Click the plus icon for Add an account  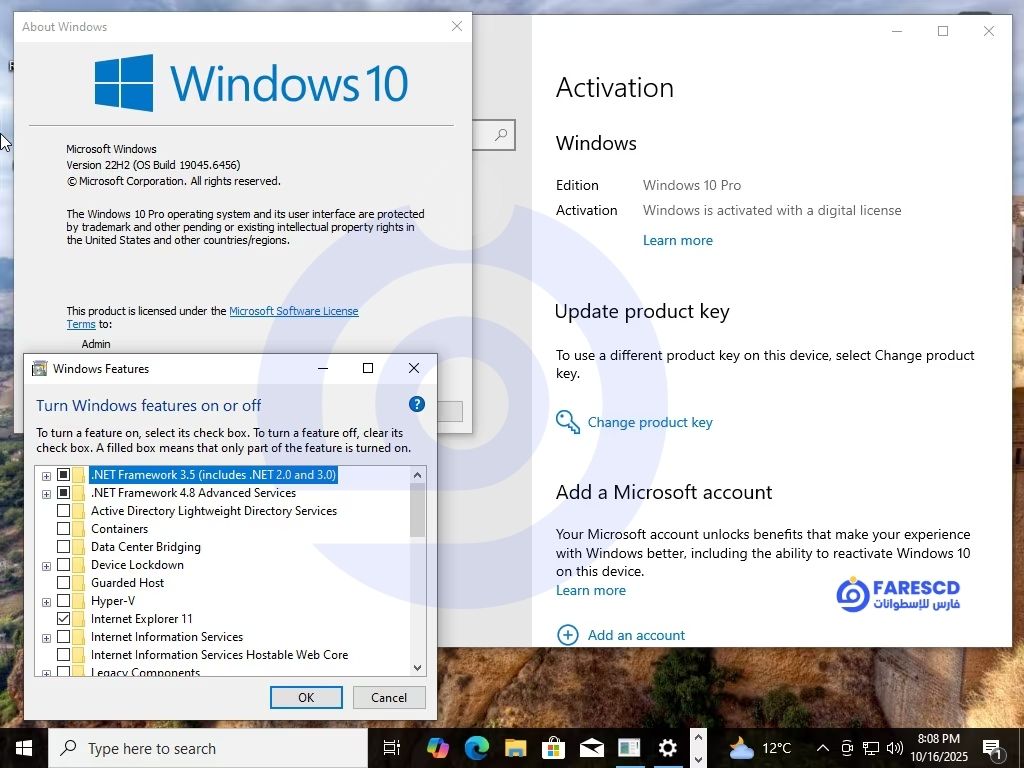pos(568,635)
